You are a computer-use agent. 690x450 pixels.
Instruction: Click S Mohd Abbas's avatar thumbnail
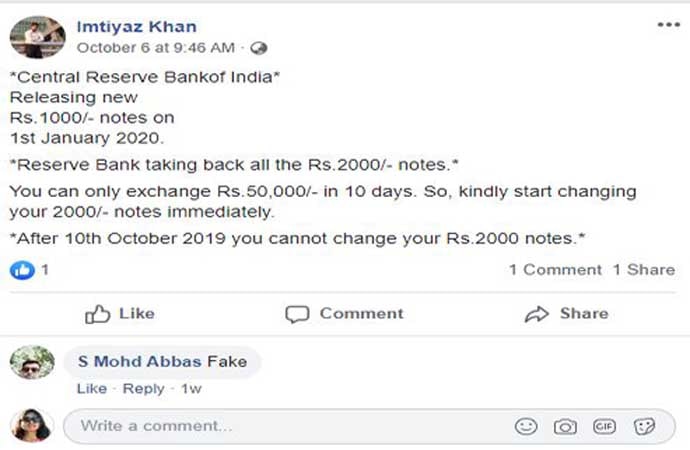tap(32, 363)
